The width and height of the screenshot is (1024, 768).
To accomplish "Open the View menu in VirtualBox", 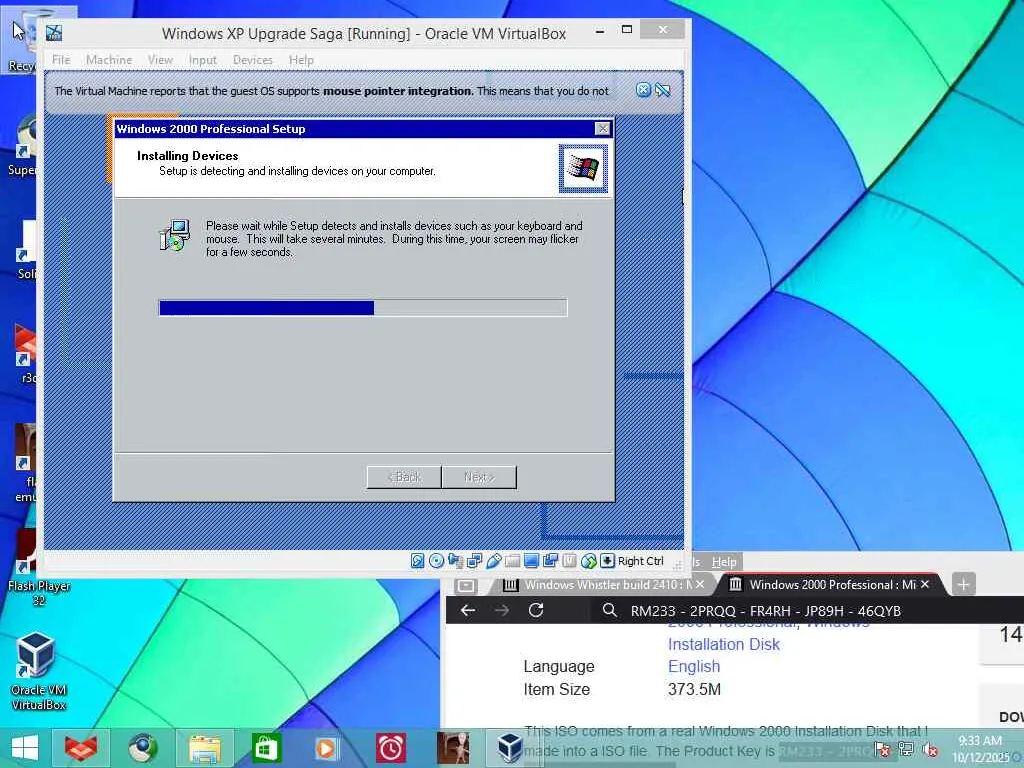I will pos(160,59).
